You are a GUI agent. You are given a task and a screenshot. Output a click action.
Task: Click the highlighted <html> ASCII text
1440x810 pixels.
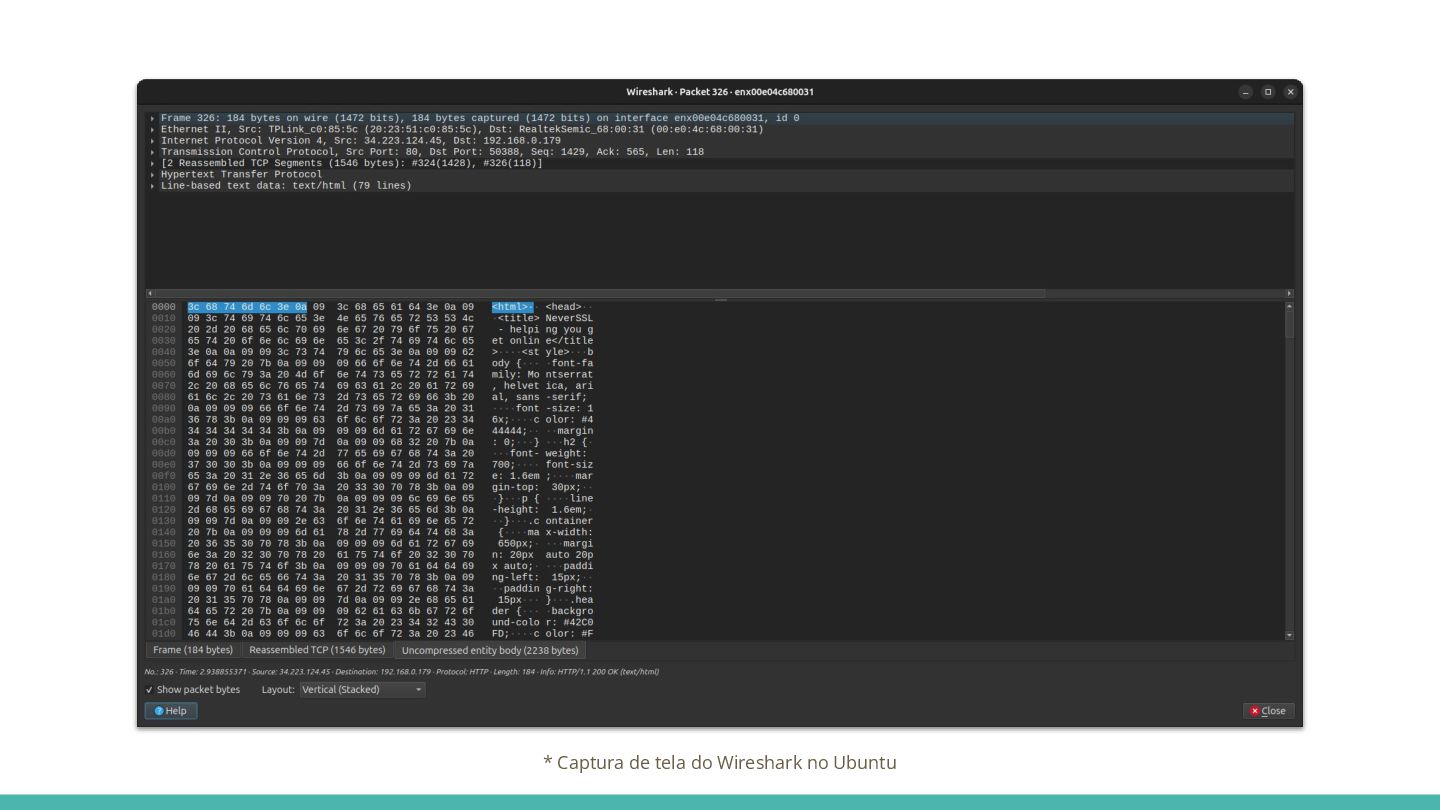512,307
